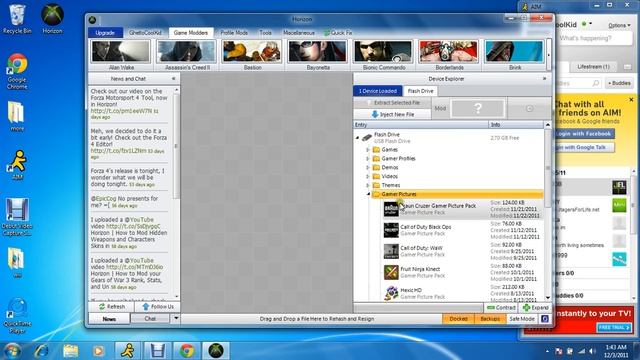
Task: Toggle the Backups option
Action: [490, 319]
